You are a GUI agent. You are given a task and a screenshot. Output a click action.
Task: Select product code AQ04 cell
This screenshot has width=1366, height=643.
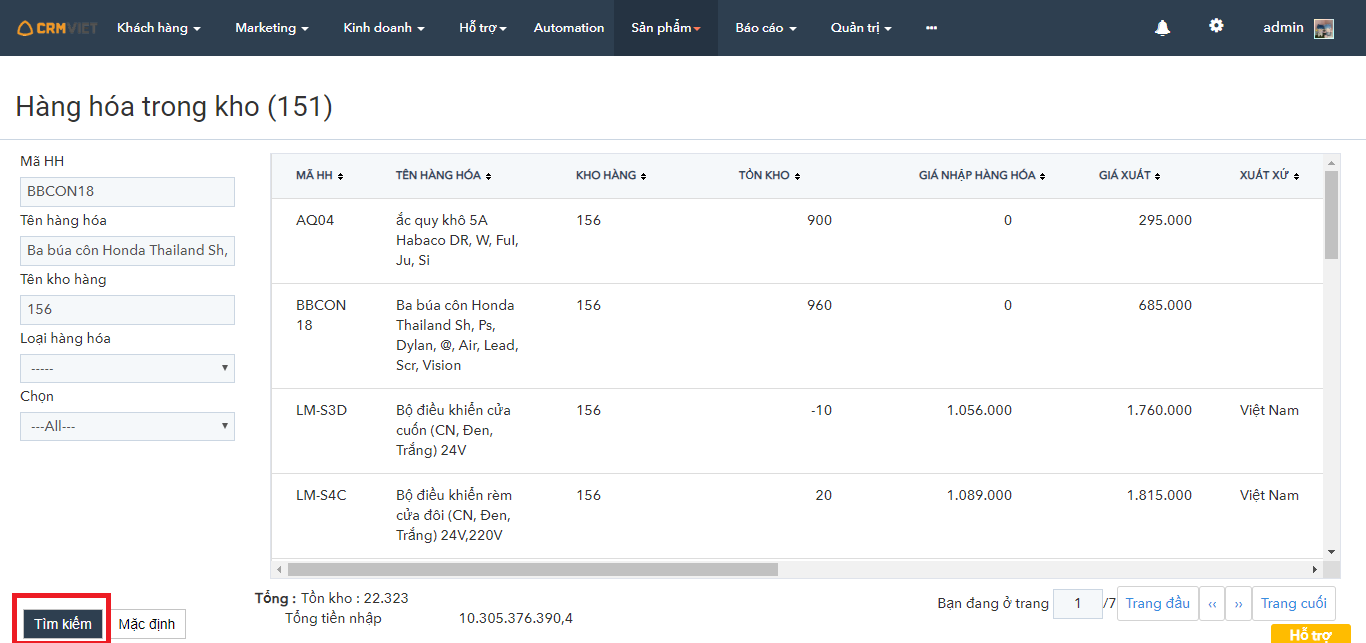(315, 220)
